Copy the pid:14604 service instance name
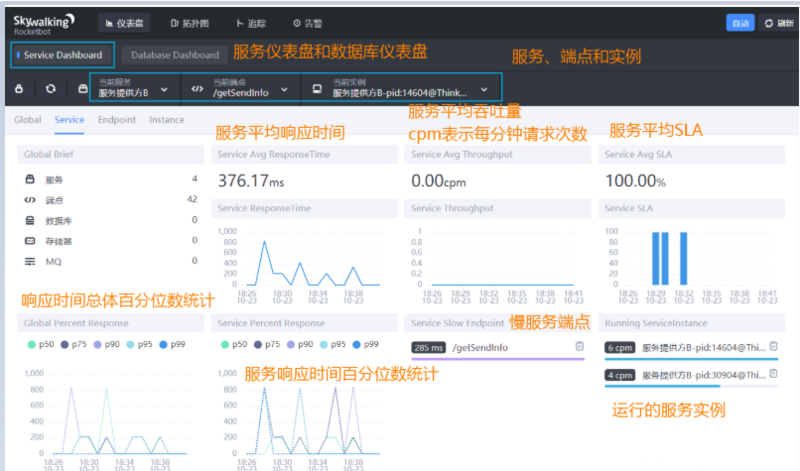 pos(772,347)
